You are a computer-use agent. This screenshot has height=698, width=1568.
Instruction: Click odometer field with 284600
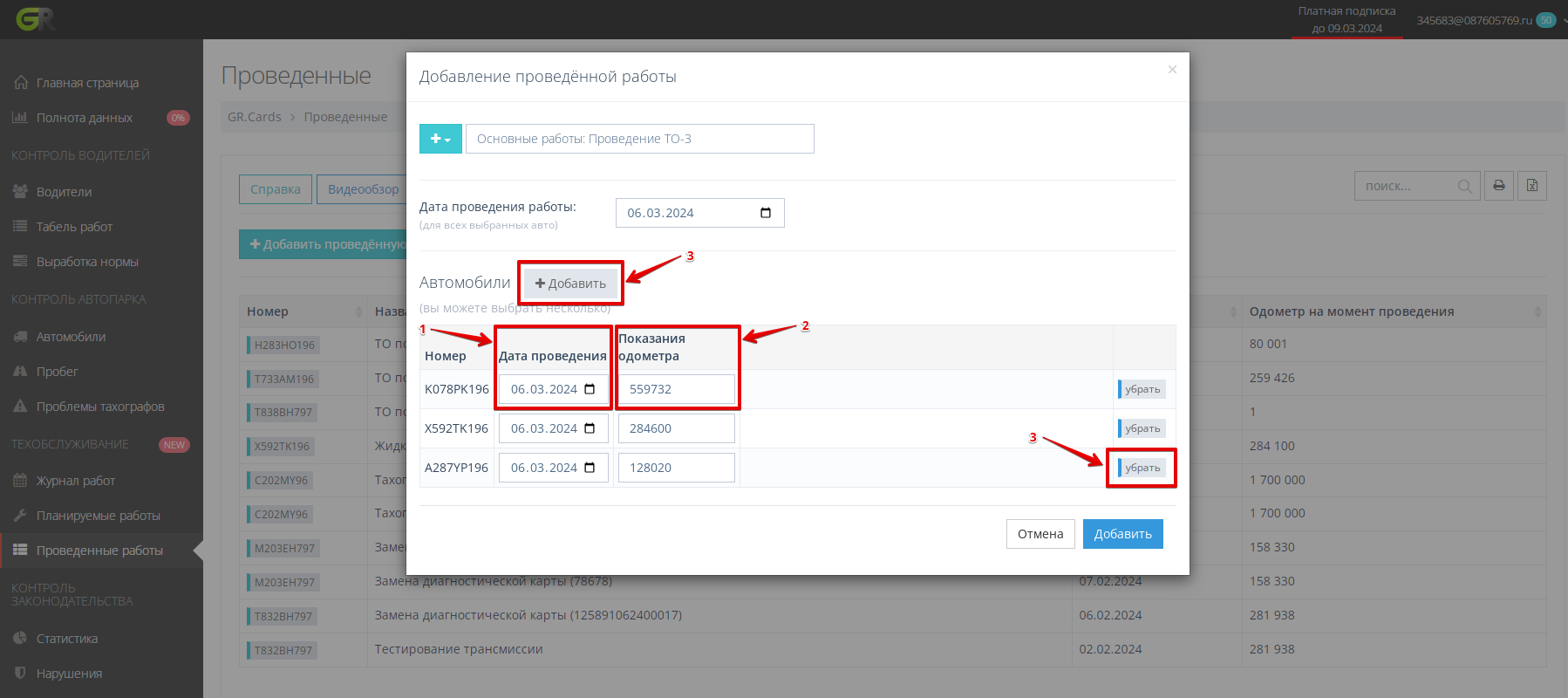tap(677, 428)
